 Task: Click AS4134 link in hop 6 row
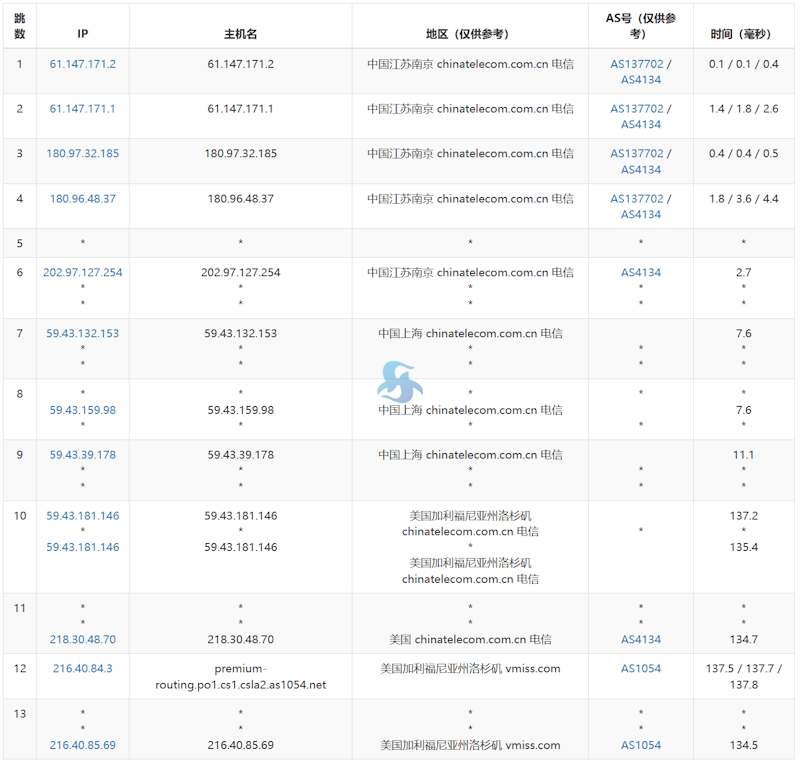pos(641,272)
